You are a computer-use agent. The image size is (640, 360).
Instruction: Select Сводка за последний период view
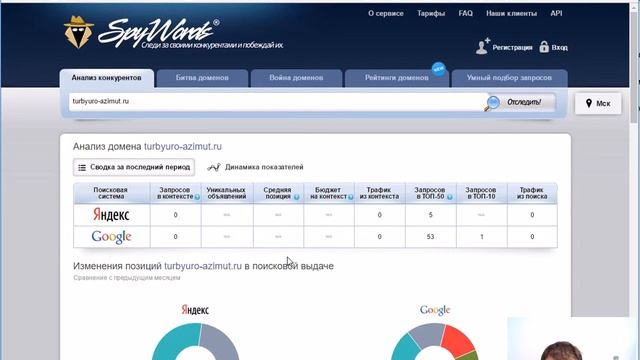click(134, 167)
